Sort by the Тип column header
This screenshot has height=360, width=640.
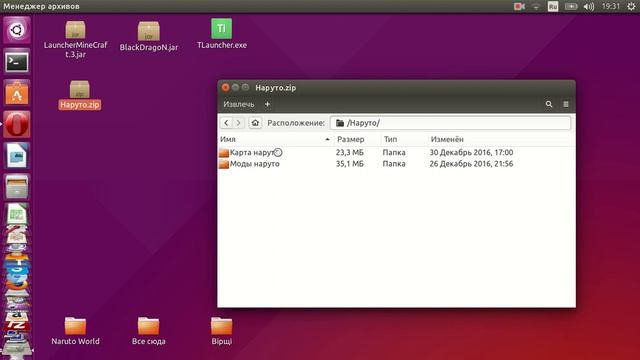(x=404, y=140)
